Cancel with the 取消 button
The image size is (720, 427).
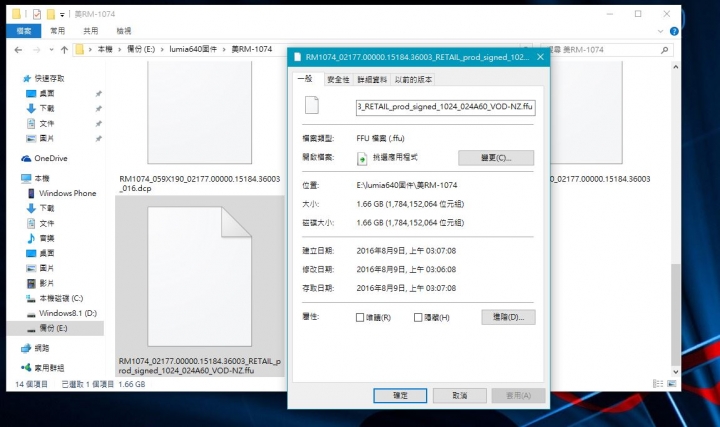point(460,395)
